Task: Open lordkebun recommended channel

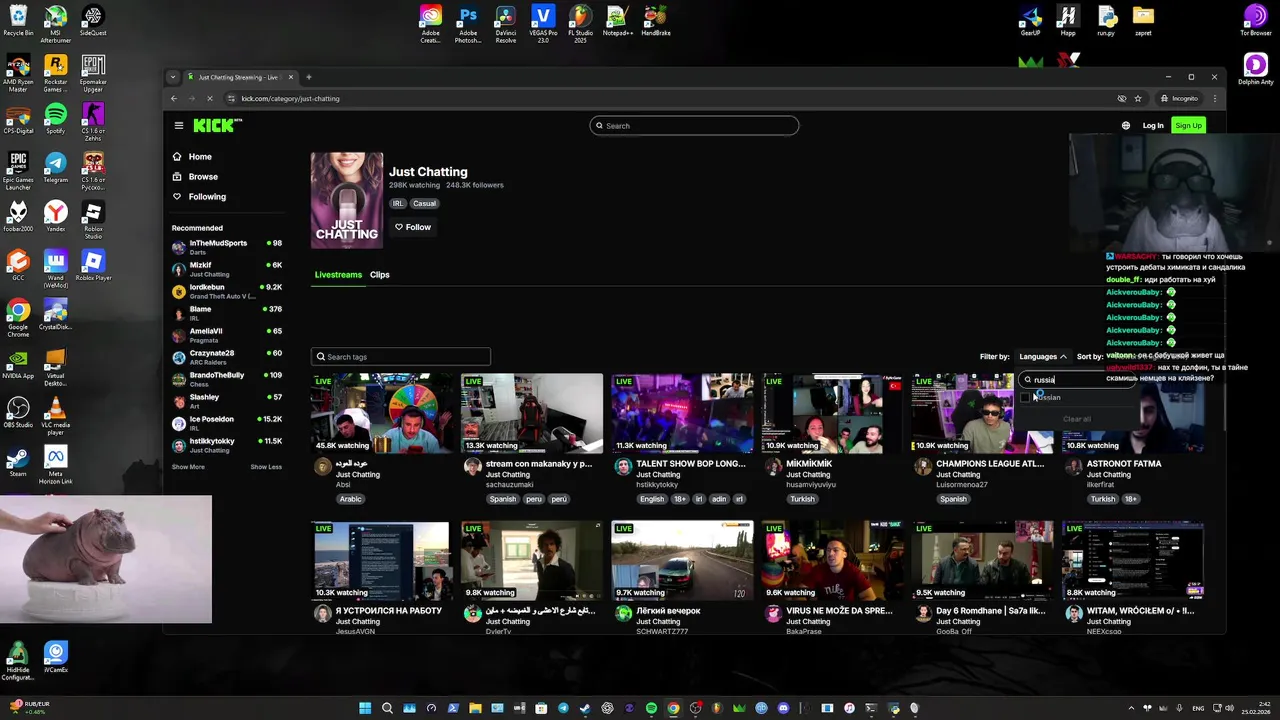Action: (x=227, y=290)
